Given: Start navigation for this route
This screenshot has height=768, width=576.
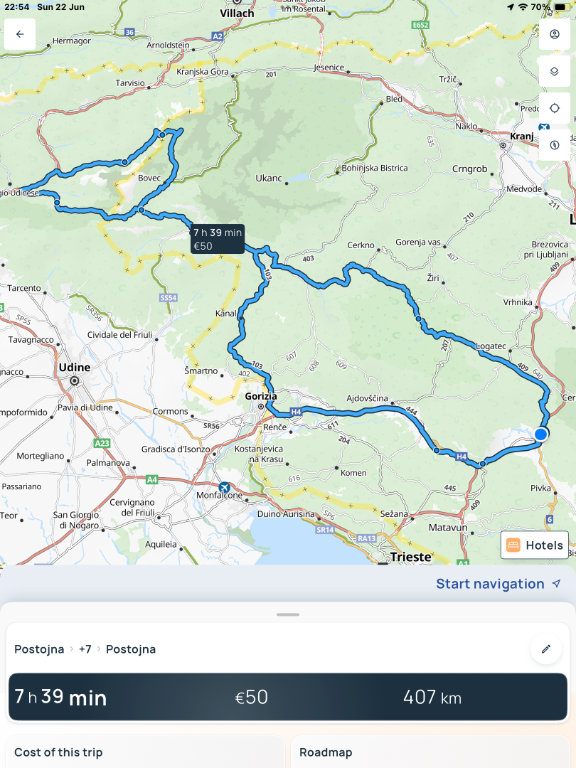Looking at the screenshot, I should tap(490, 584).
